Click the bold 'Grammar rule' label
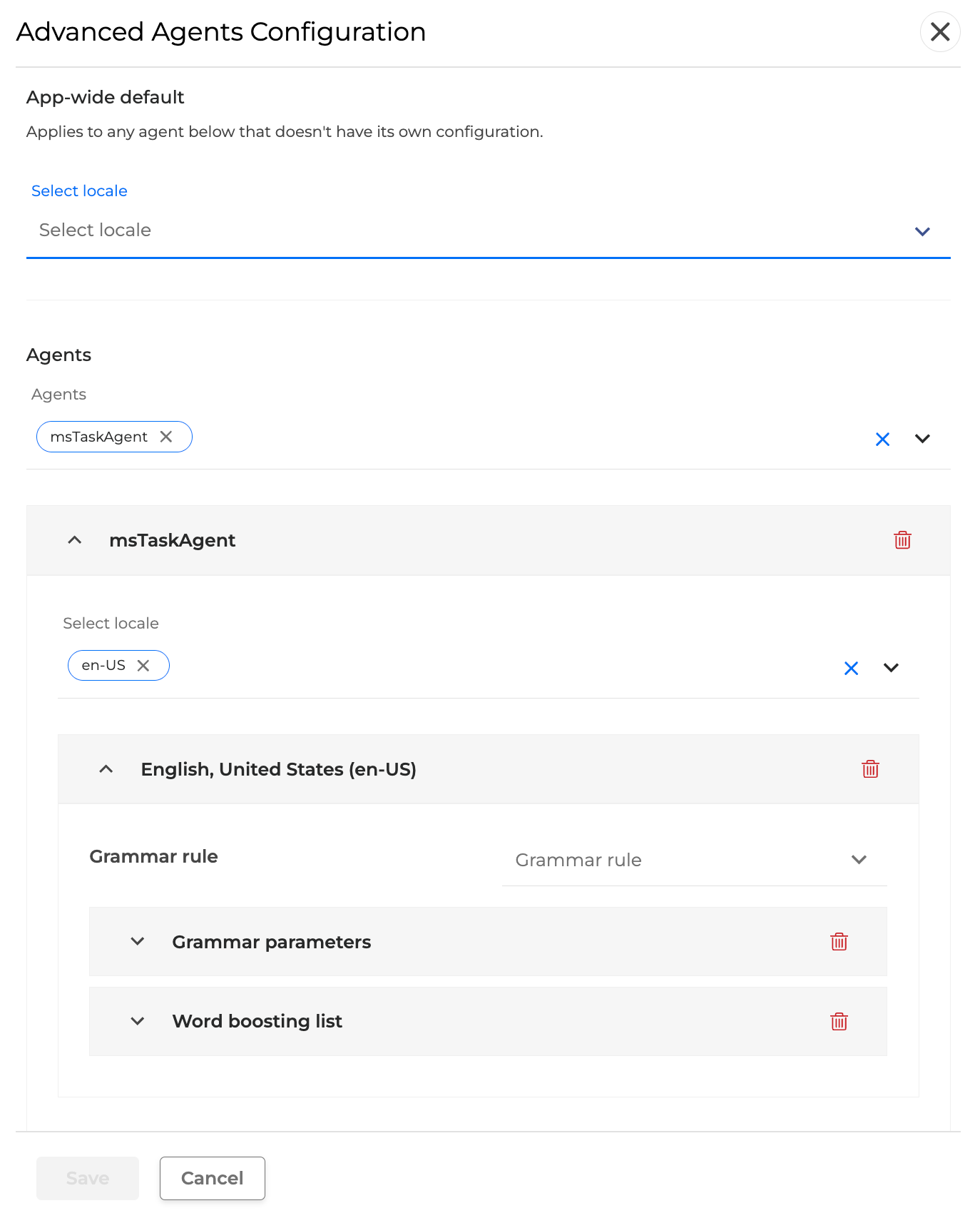Screen dimensions: 980x1223 click(x=153, y=856)
